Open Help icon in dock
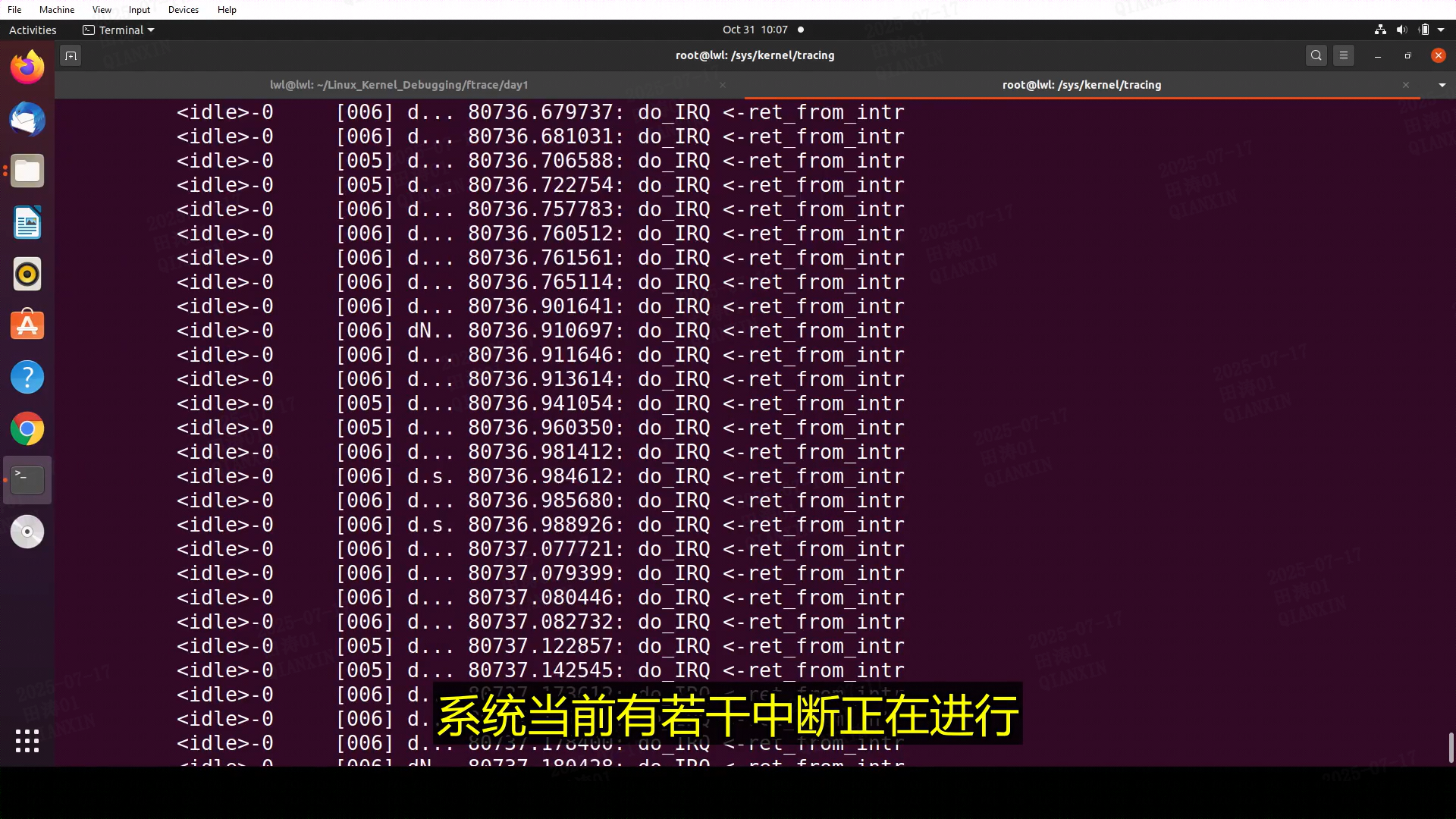Viewport: 1456px width, 819px height. pos(27,378)
